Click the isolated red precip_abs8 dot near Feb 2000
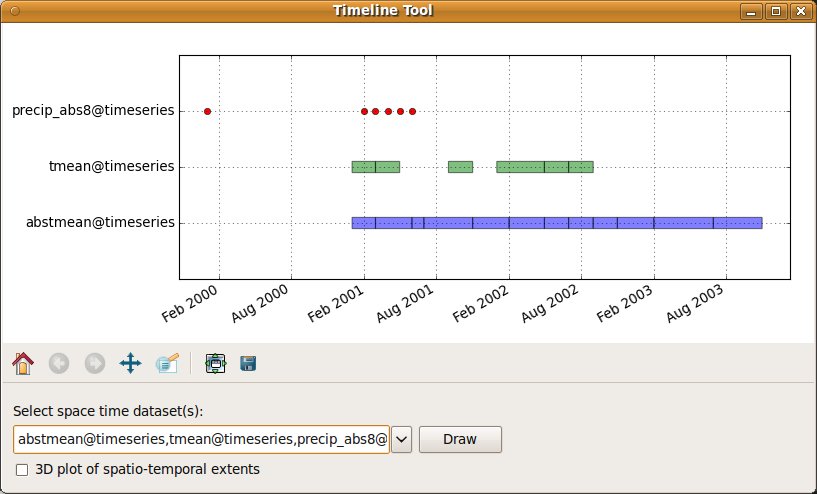The image size is (817, 494). tap(207, 111)
